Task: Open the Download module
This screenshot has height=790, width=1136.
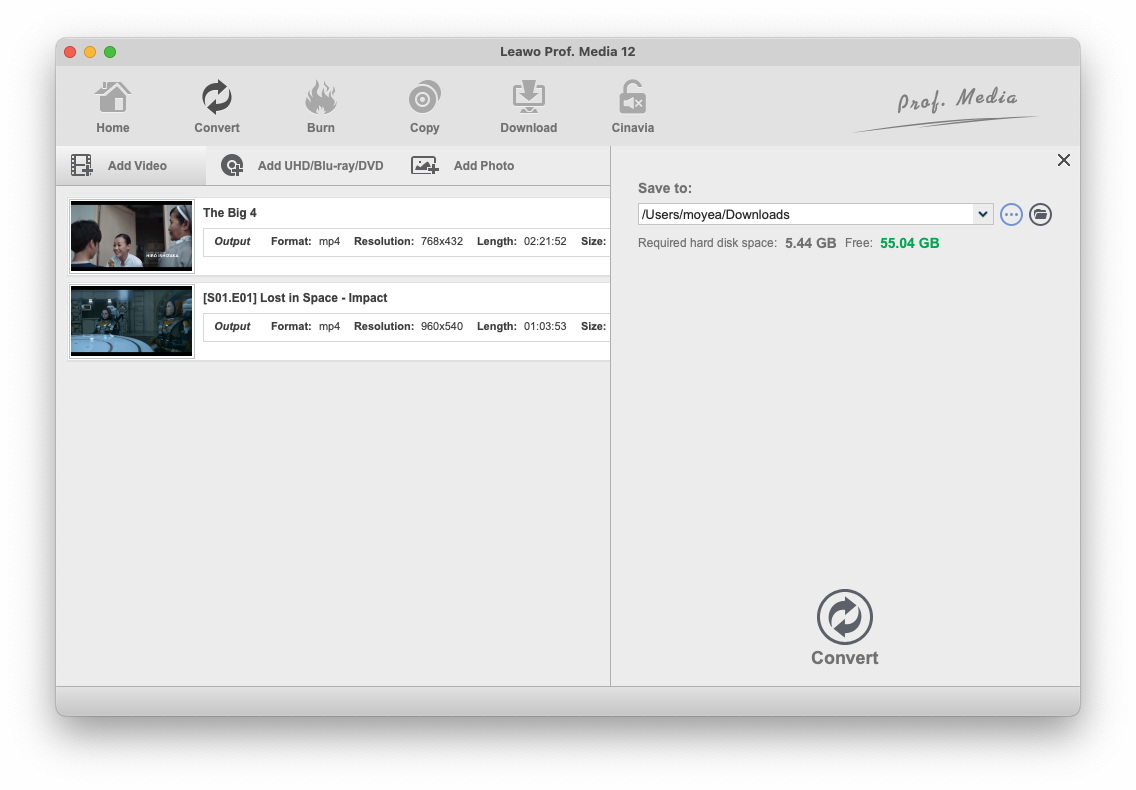Action: point(528,107)
